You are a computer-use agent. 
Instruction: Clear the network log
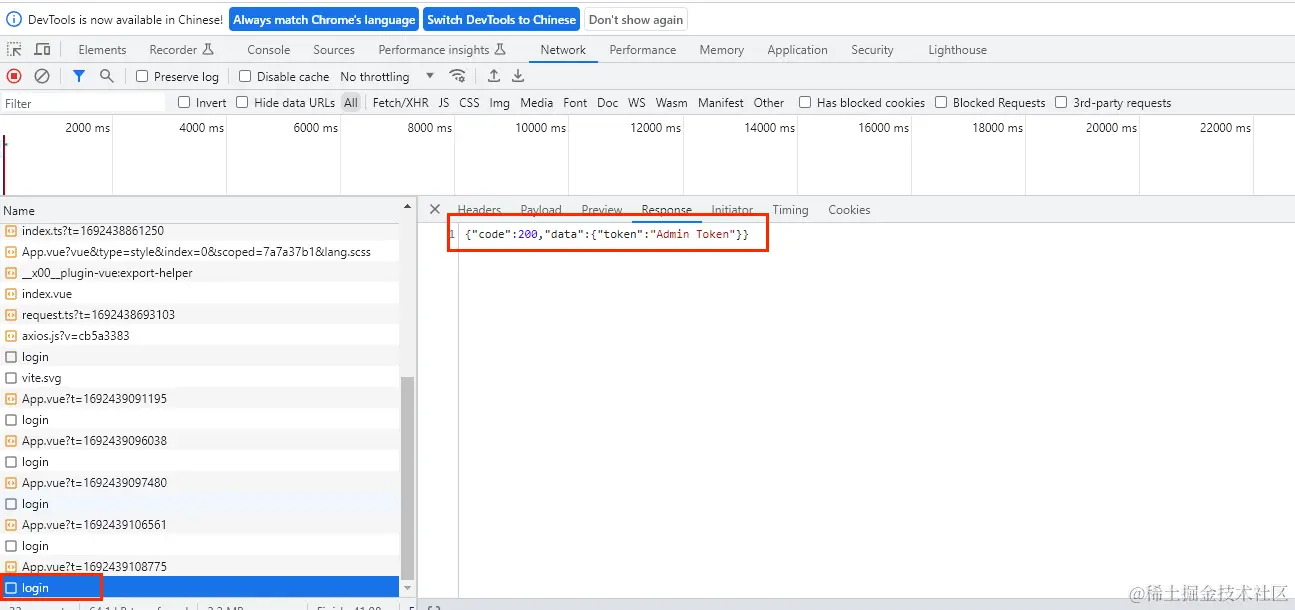[x=42, y=76]
